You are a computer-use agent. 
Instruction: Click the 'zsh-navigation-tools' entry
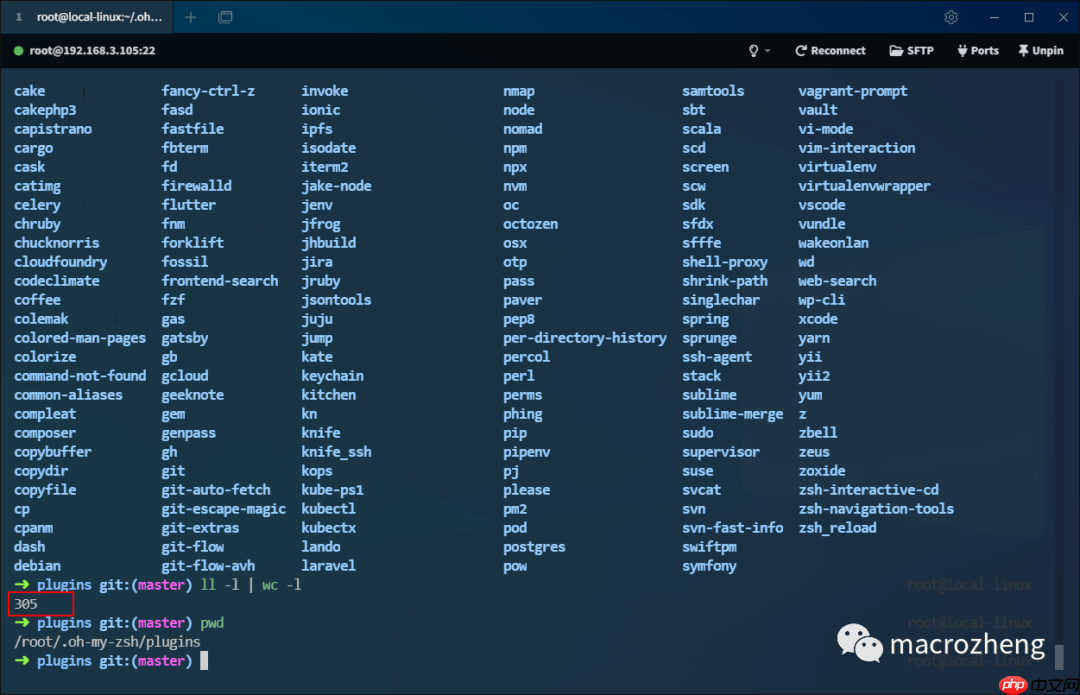(x=876, y=509)
